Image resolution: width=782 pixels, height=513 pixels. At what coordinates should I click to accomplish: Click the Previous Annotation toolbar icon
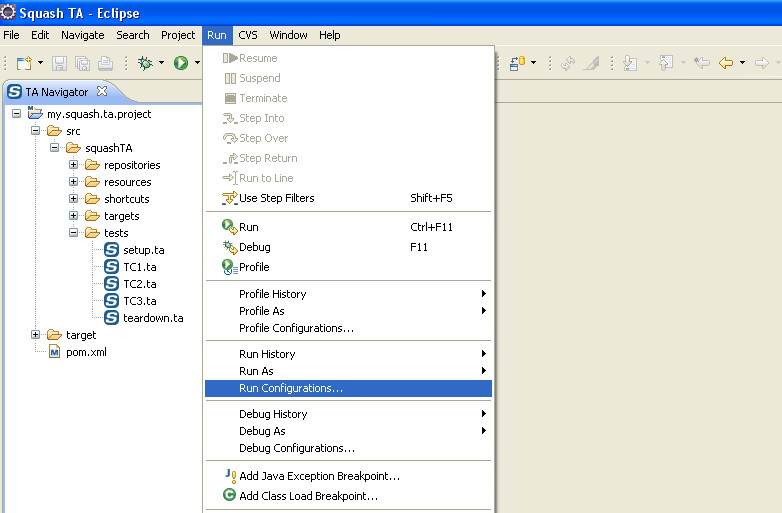point(666,63)
